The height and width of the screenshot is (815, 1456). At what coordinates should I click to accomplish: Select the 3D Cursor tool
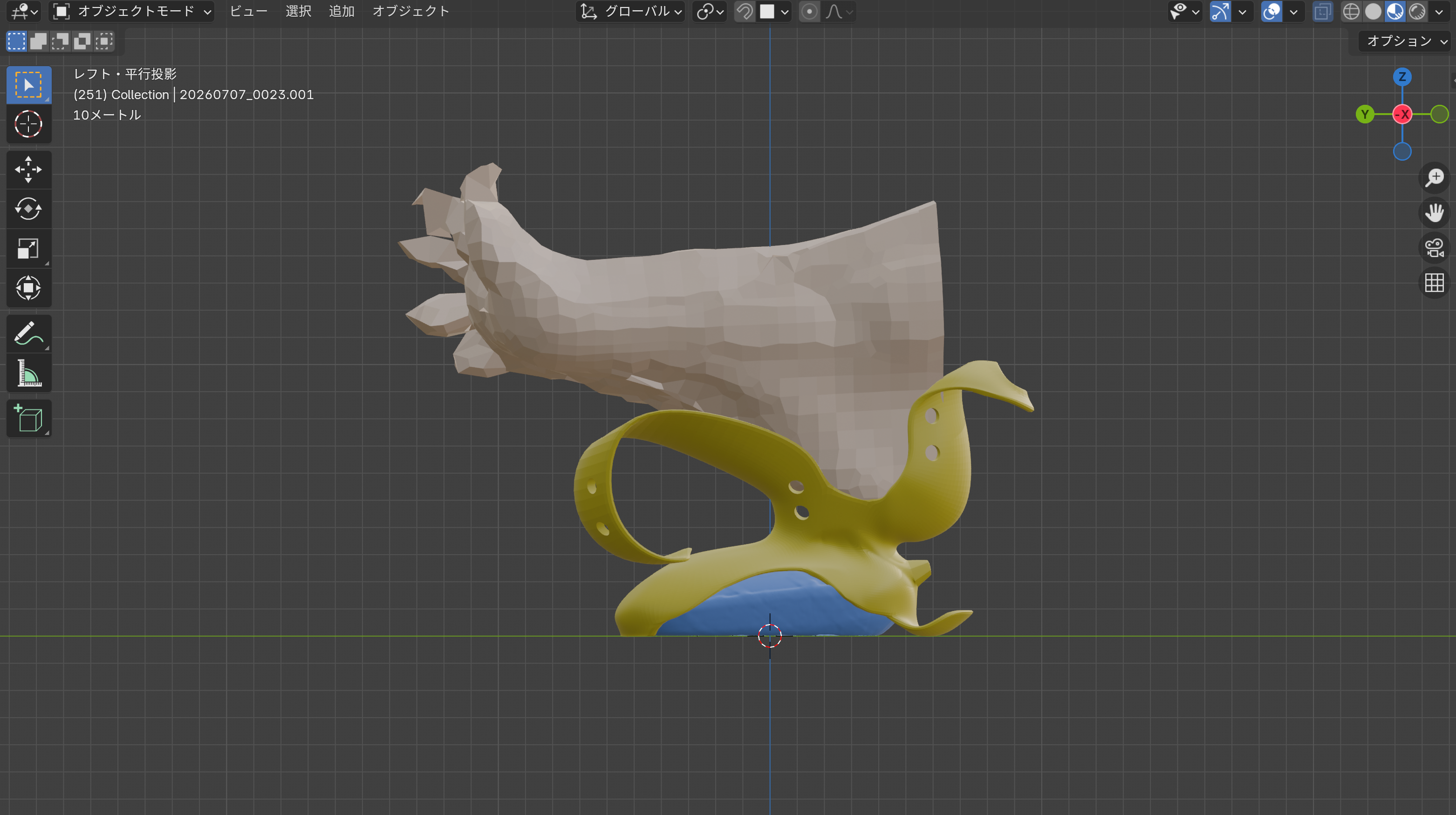(x=28, y=124)
